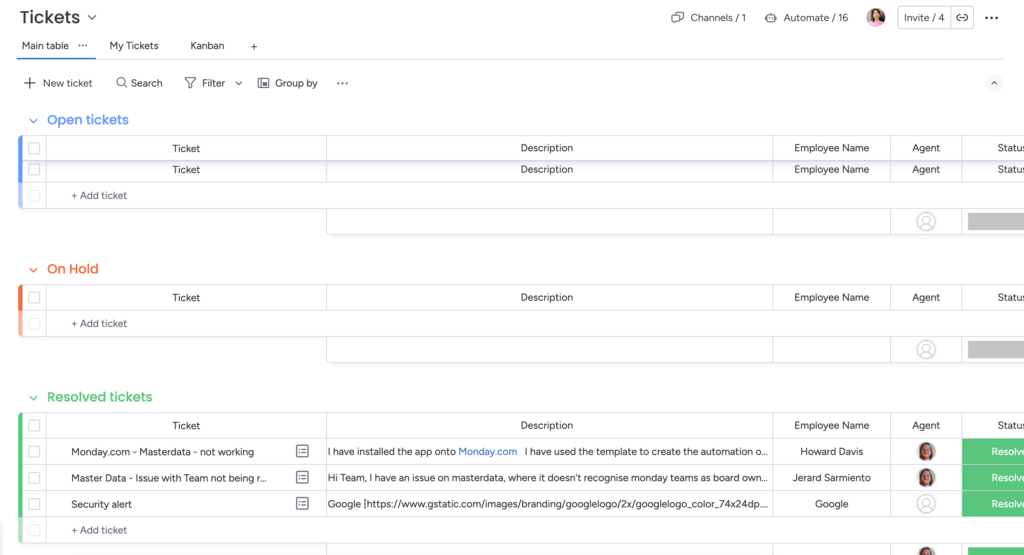Viewport: 1024px width, 555px height.
Task: Open updates icon for Security alert ticket
Action: coord(302,504)
